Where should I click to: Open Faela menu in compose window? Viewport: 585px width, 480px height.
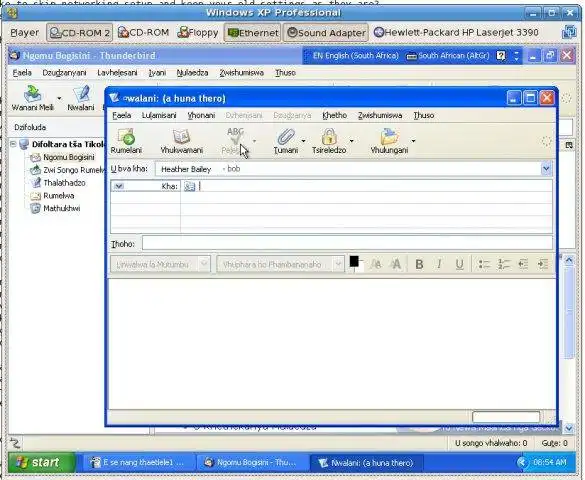[122, 115]
